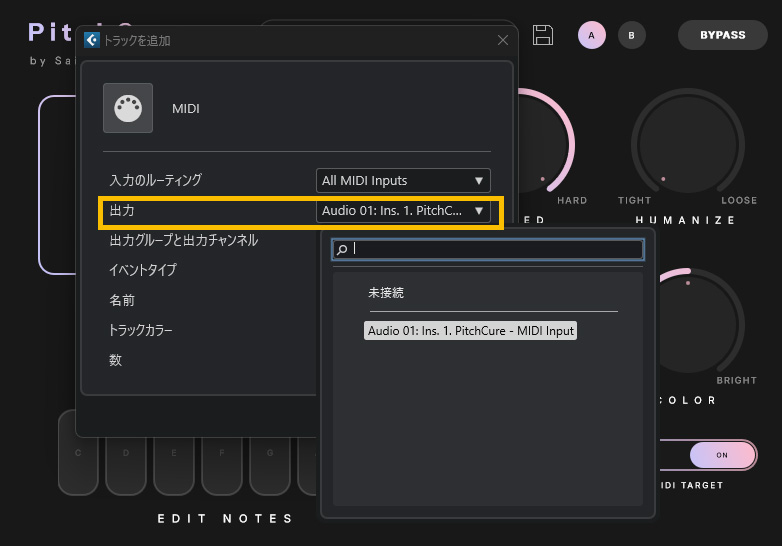Viewport: 782px width, 546px height.
Task: Select the 未接続 option in the list
Action: pos(386,293)
